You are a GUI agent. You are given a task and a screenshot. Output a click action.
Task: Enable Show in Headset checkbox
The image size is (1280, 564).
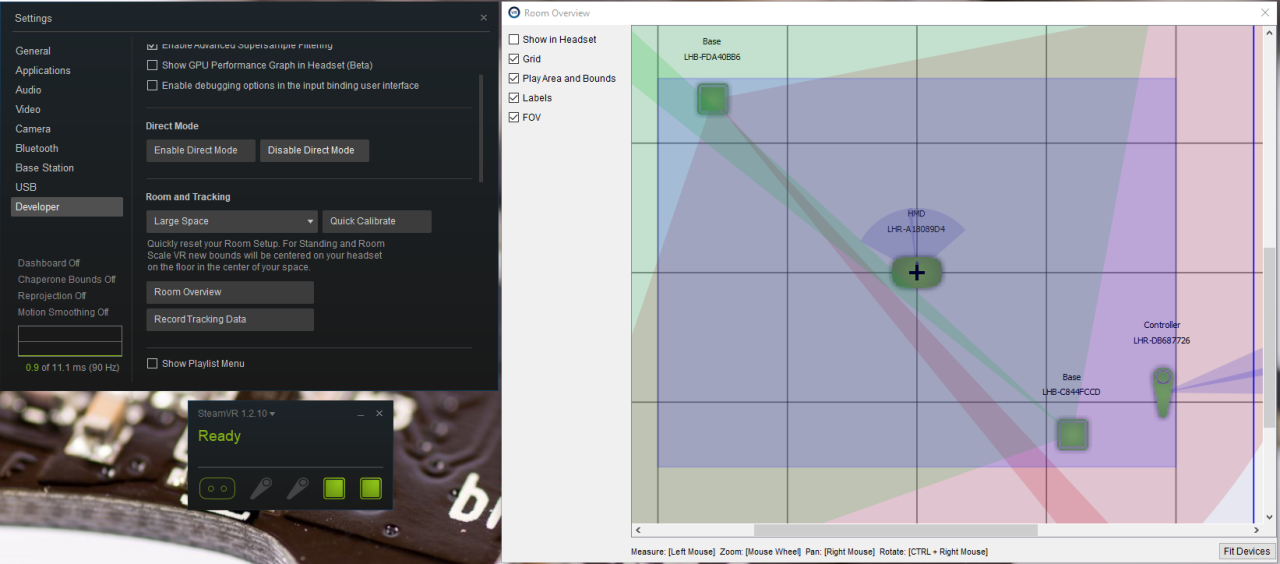pyautogui.click(x=514, y=40)
